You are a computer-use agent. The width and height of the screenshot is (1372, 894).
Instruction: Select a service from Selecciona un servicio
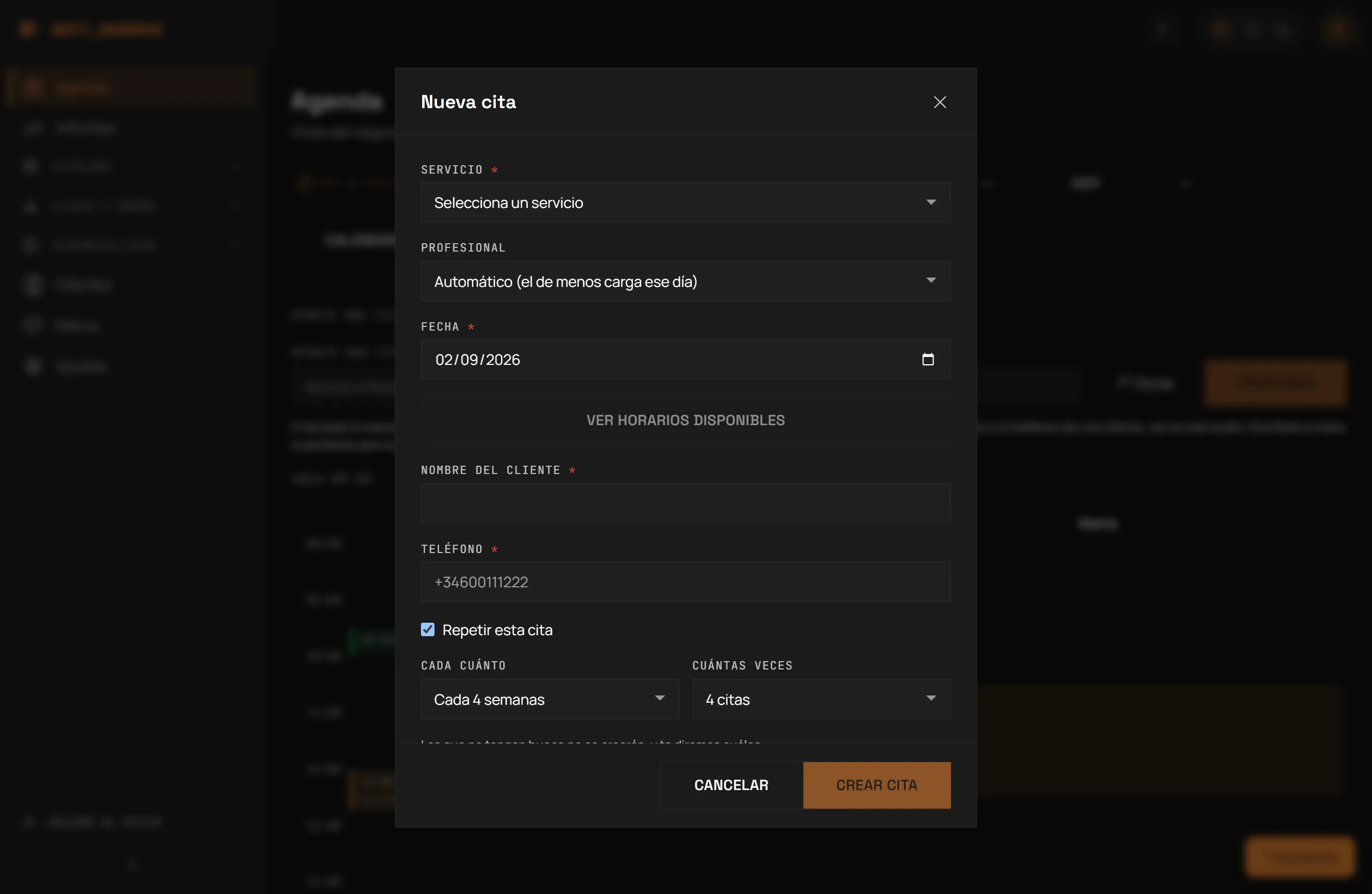tap(685, 202)
